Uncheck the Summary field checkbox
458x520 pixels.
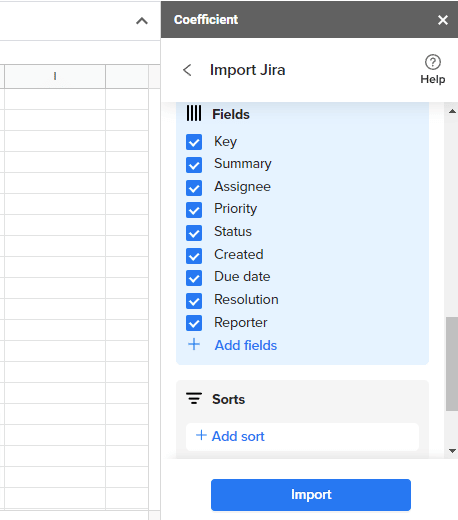pos(194,165)
